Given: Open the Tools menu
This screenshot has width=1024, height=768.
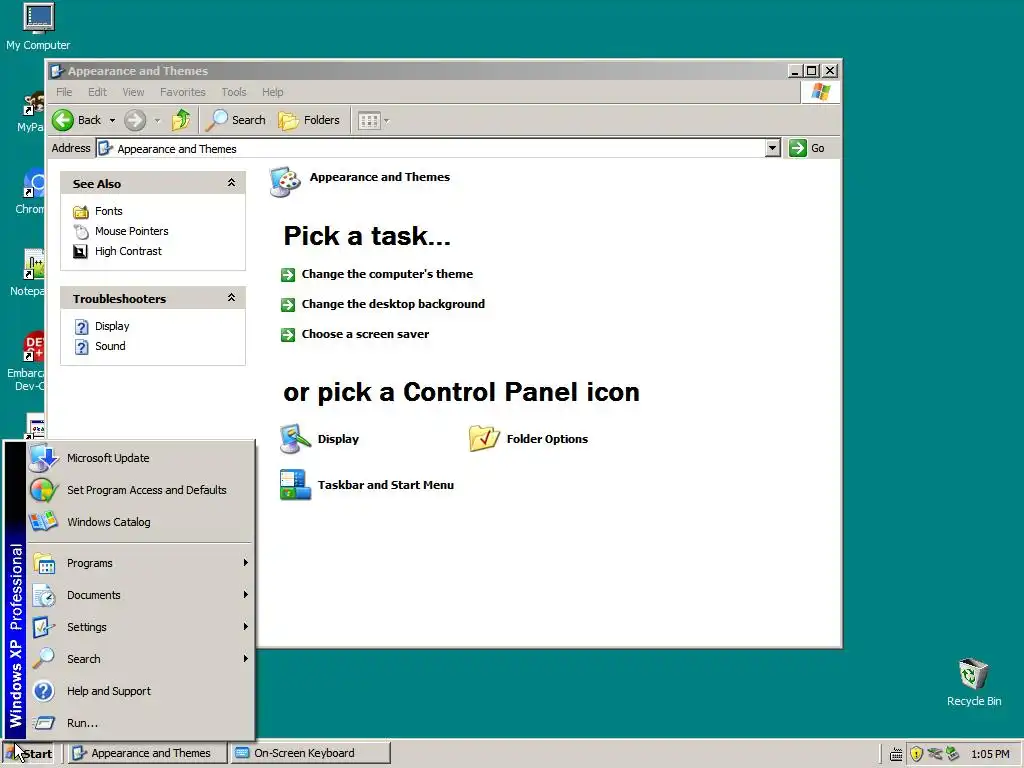Looking at the screenshot, I should pos(234,92).
